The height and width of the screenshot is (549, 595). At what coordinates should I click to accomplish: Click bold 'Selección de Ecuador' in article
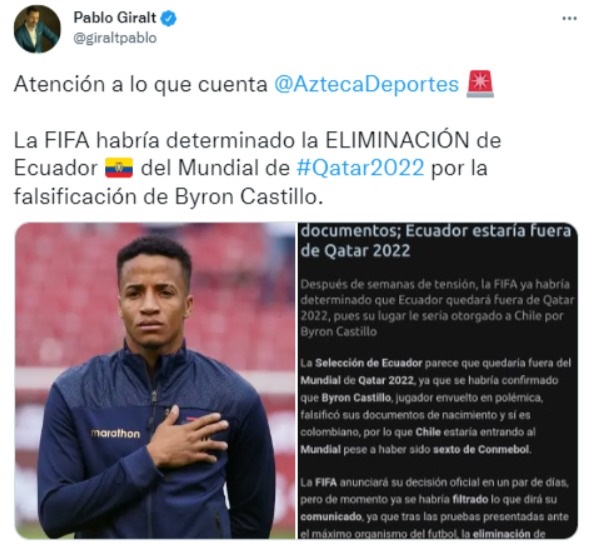368,363
